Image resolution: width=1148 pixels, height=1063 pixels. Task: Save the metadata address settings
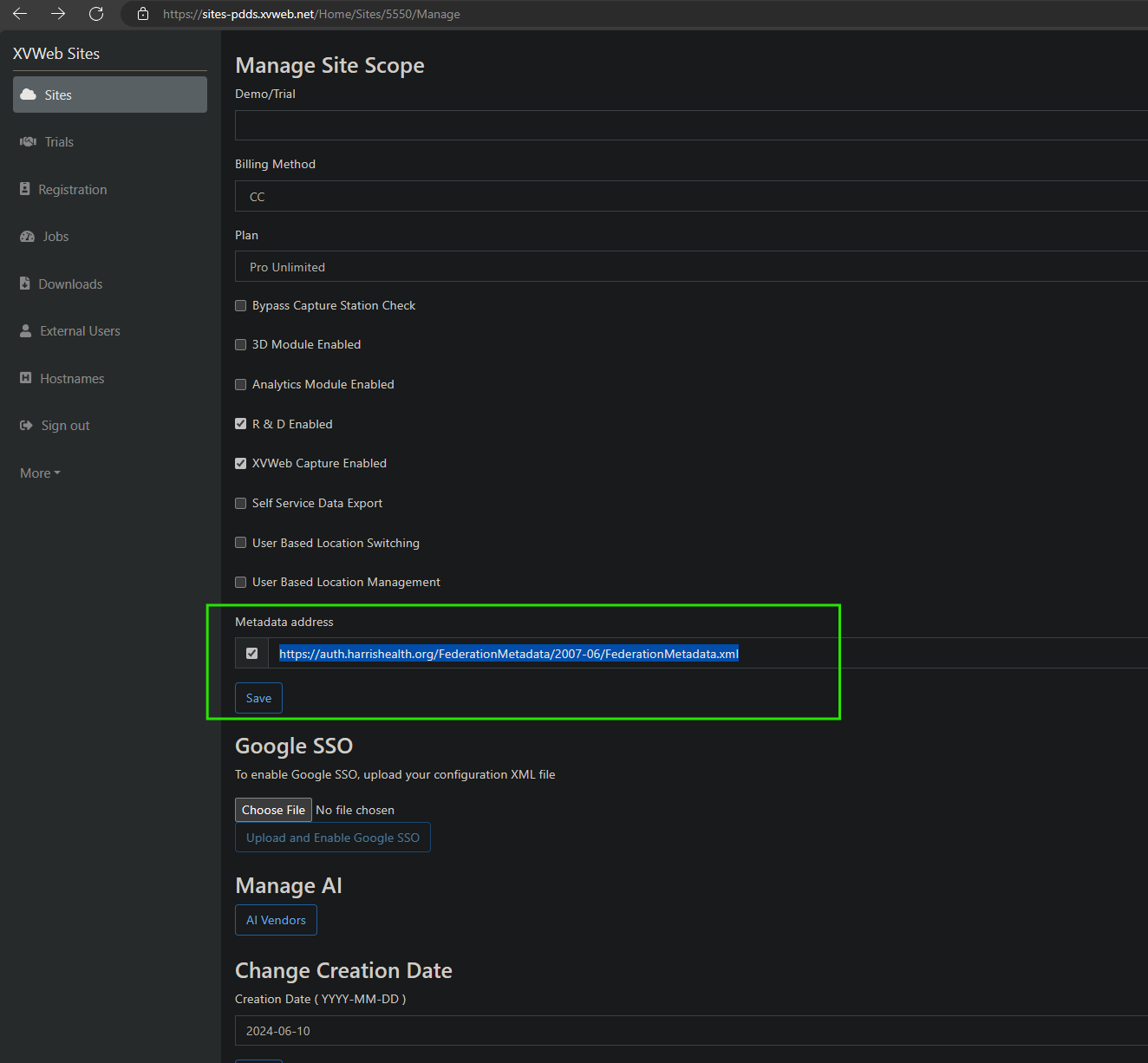pos(258,698)
